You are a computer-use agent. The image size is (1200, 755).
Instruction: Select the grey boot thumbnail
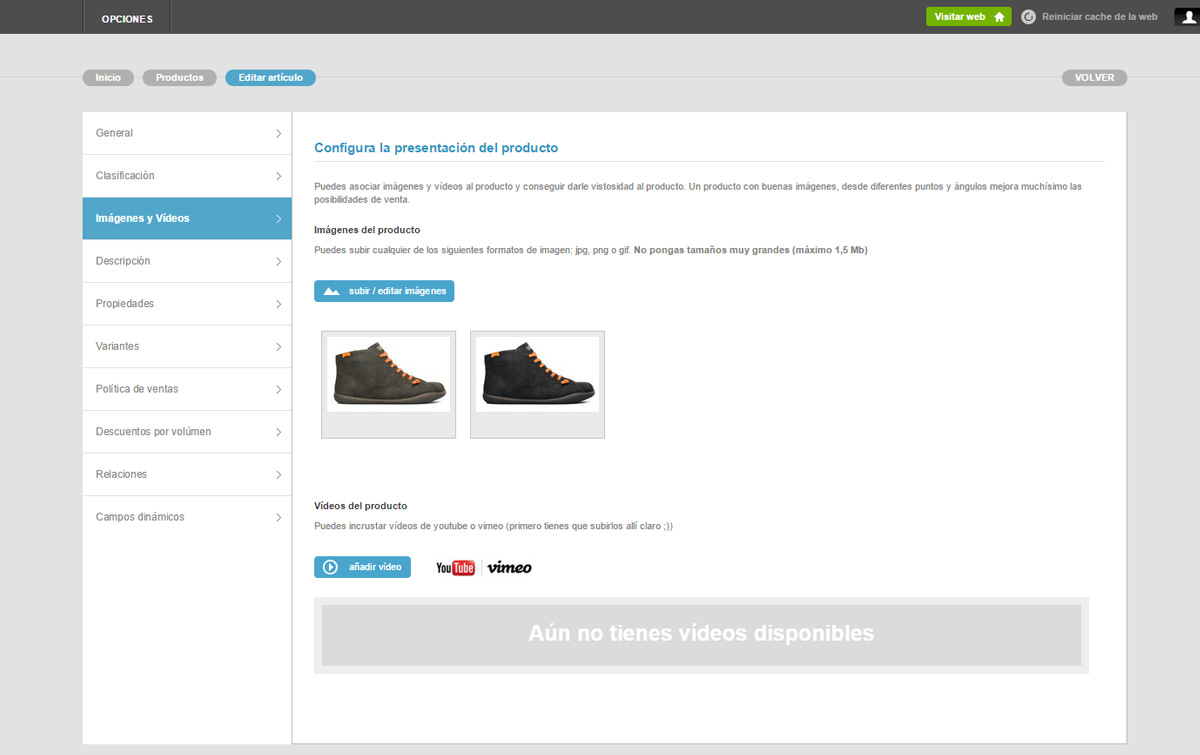click(388, 384)
